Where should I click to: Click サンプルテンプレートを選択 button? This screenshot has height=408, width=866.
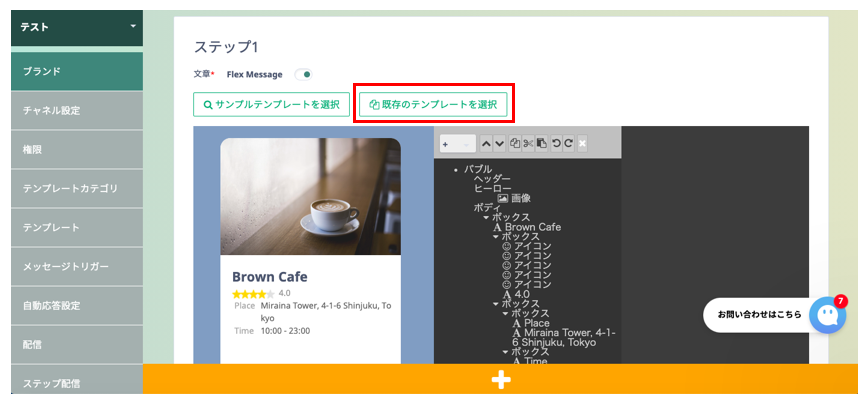click(x=271, y=104)
